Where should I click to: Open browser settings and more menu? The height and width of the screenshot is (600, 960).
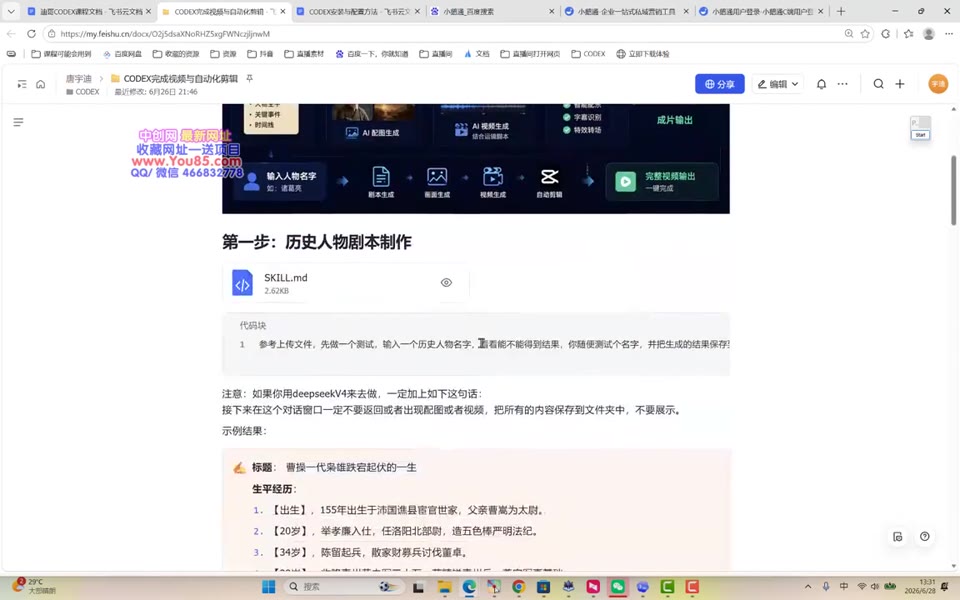click(949, 34)
